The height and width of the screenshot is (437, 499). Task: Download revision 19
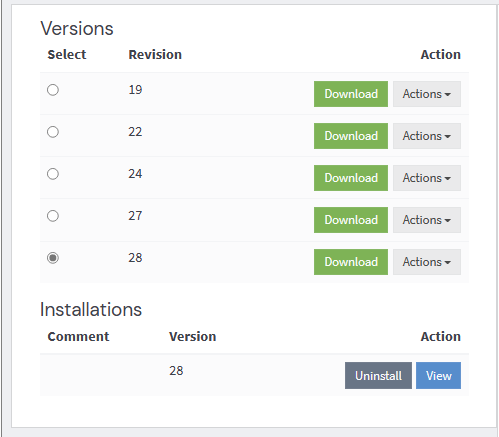[x=351, y=94]
